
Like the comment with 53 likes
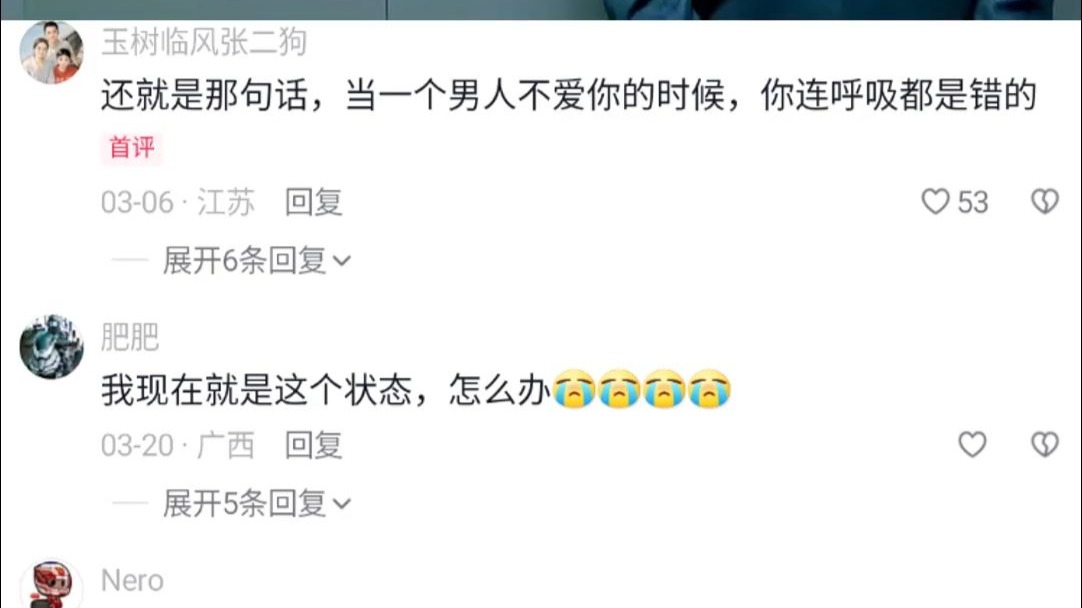[x=936, y=202]
